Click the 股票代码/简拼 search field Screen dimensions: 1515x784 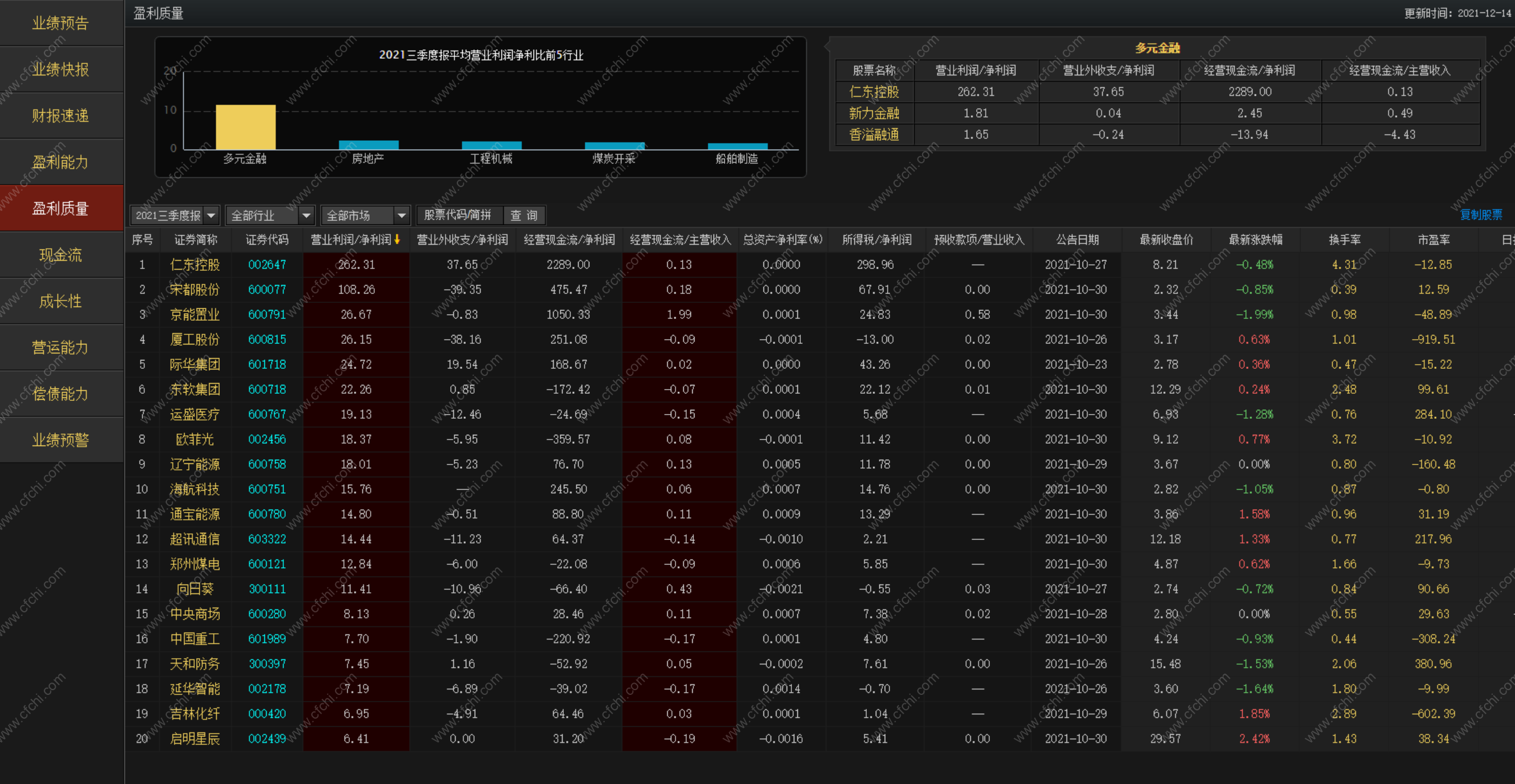[x=458, y=215]
